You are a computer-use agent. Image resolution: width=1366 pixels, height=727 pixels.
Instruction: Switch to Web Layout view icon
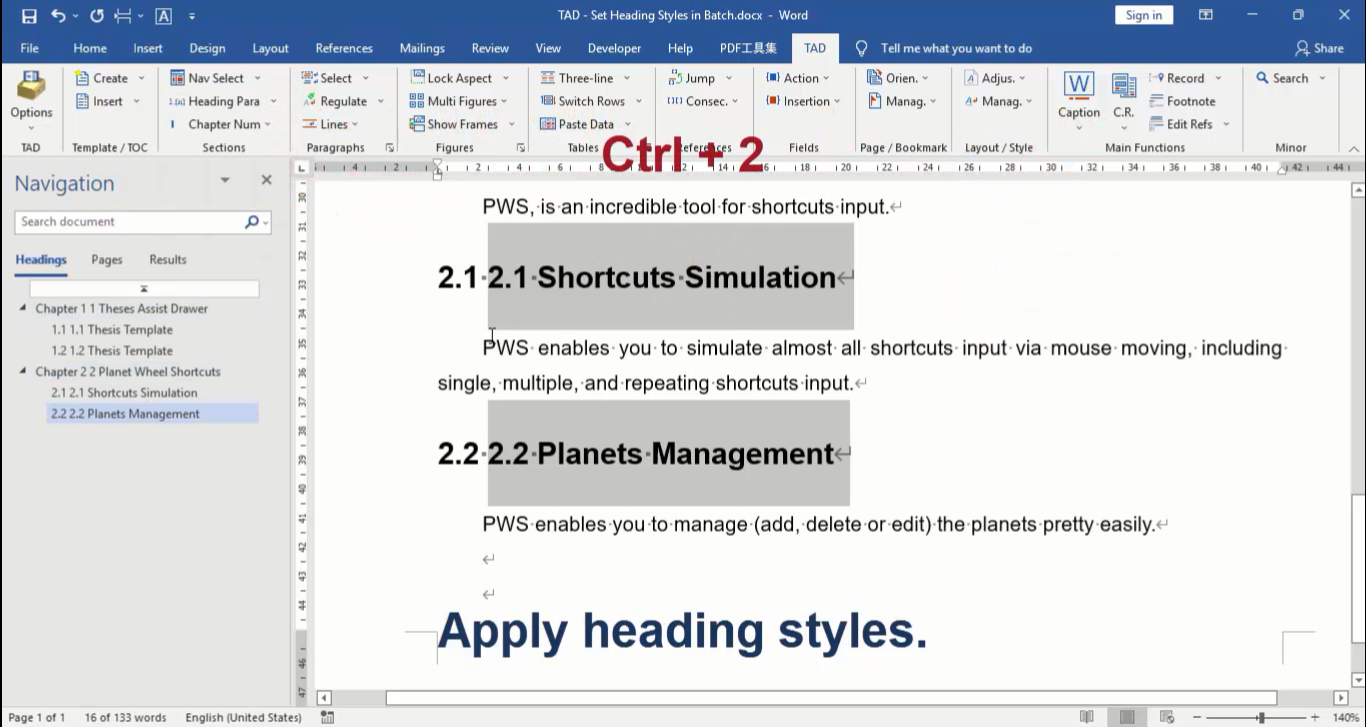point(1167,717)
